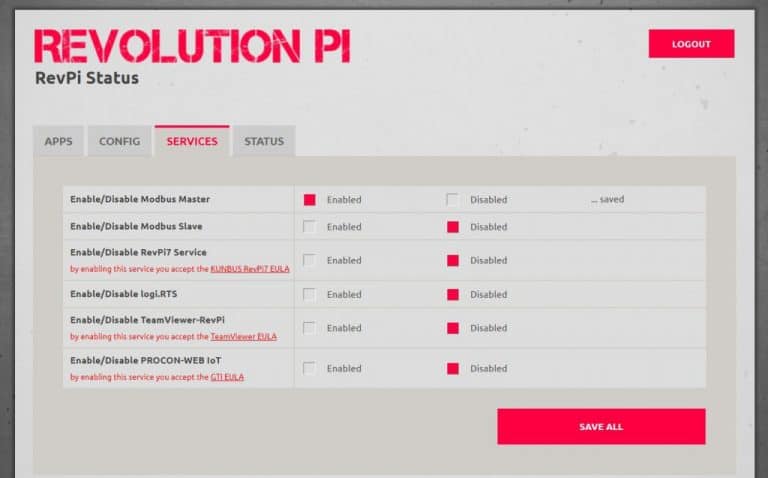Log out with the LOGOUT button
Screen dimensions: 768x478
pos(691,44)
